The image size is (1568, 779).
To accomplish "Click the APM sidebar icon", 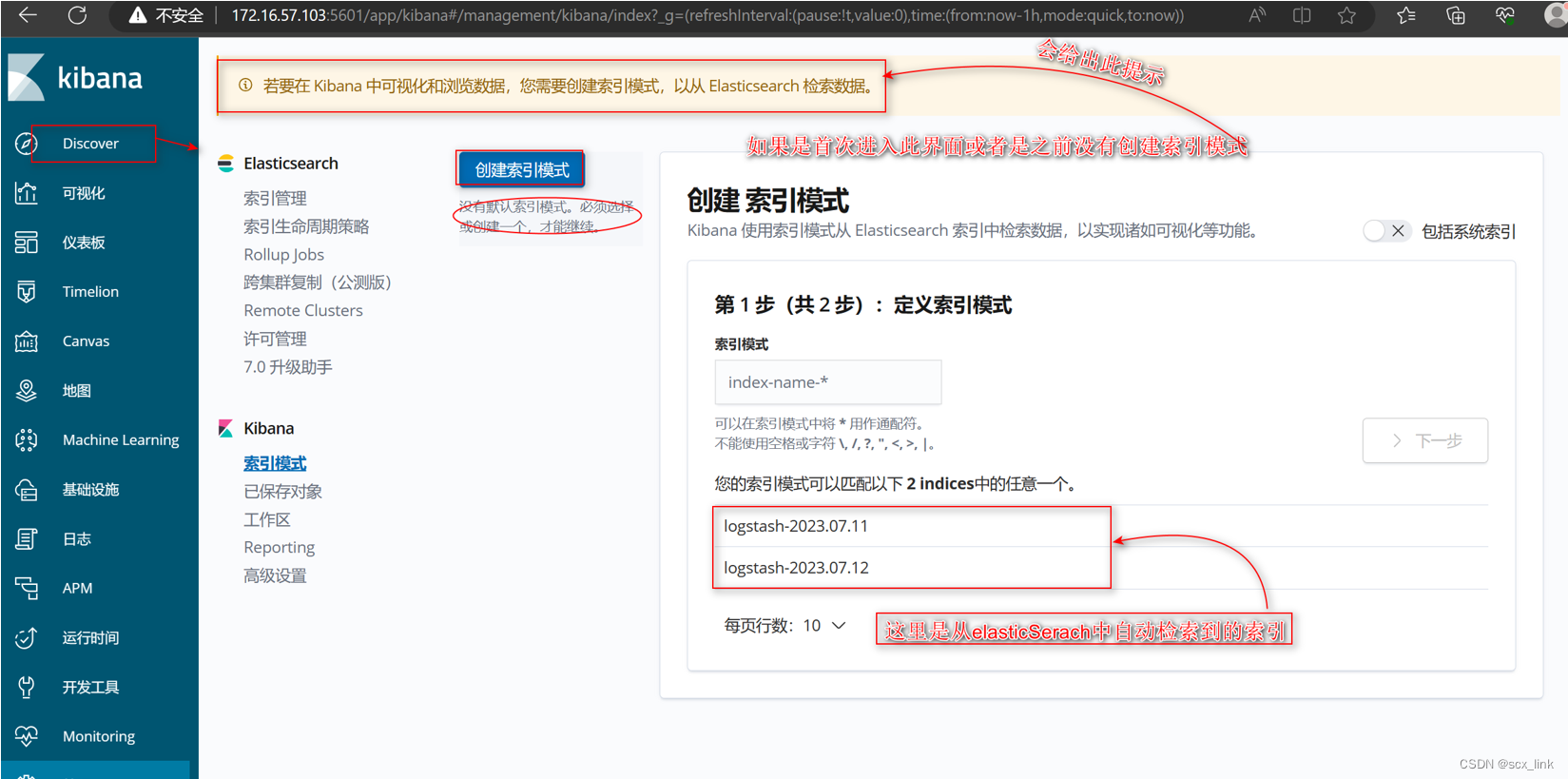I will tap(27, 589).
